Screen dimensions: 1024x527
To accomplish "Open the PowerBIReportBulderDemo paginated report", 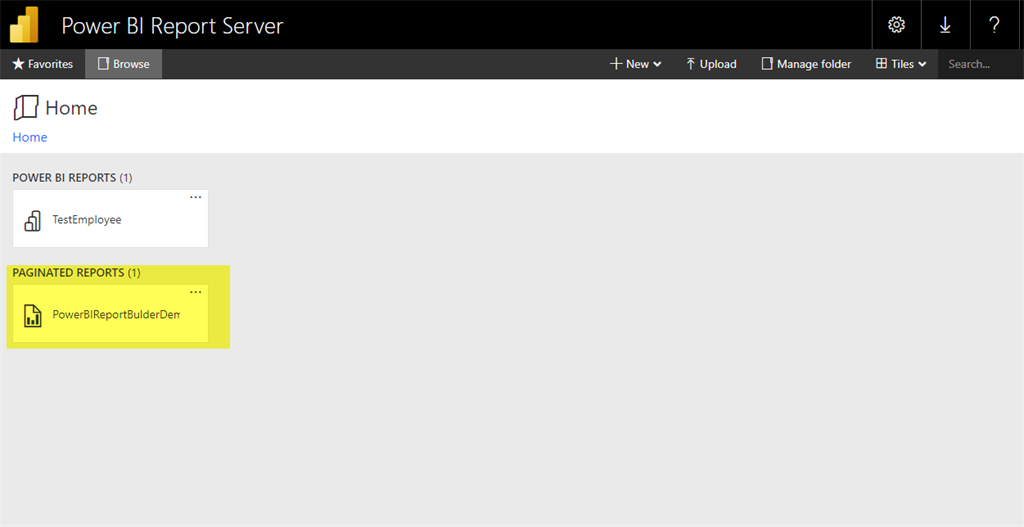I will point(110,313).
